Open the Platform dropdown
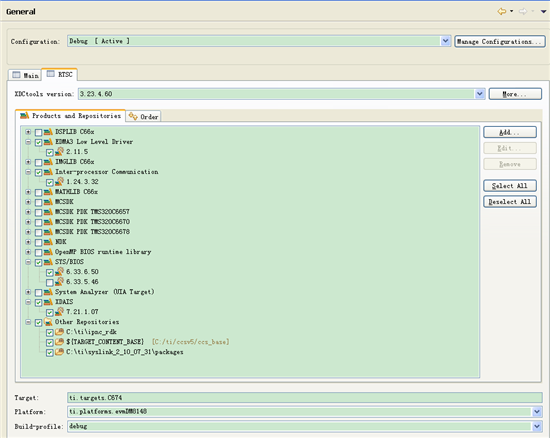Viewport: 550px width, 438px height. click(537, 412)
